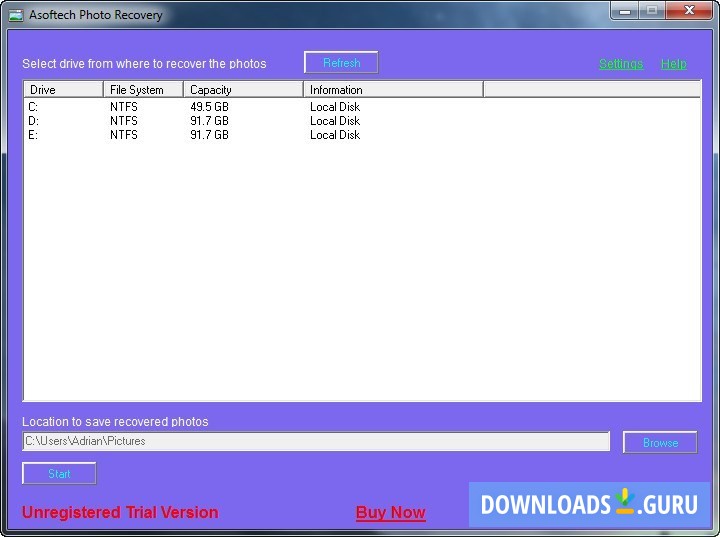The image size is (720, 537).
Task: Click 91.7 GB in the D: row
Action: tap(209, 121)
